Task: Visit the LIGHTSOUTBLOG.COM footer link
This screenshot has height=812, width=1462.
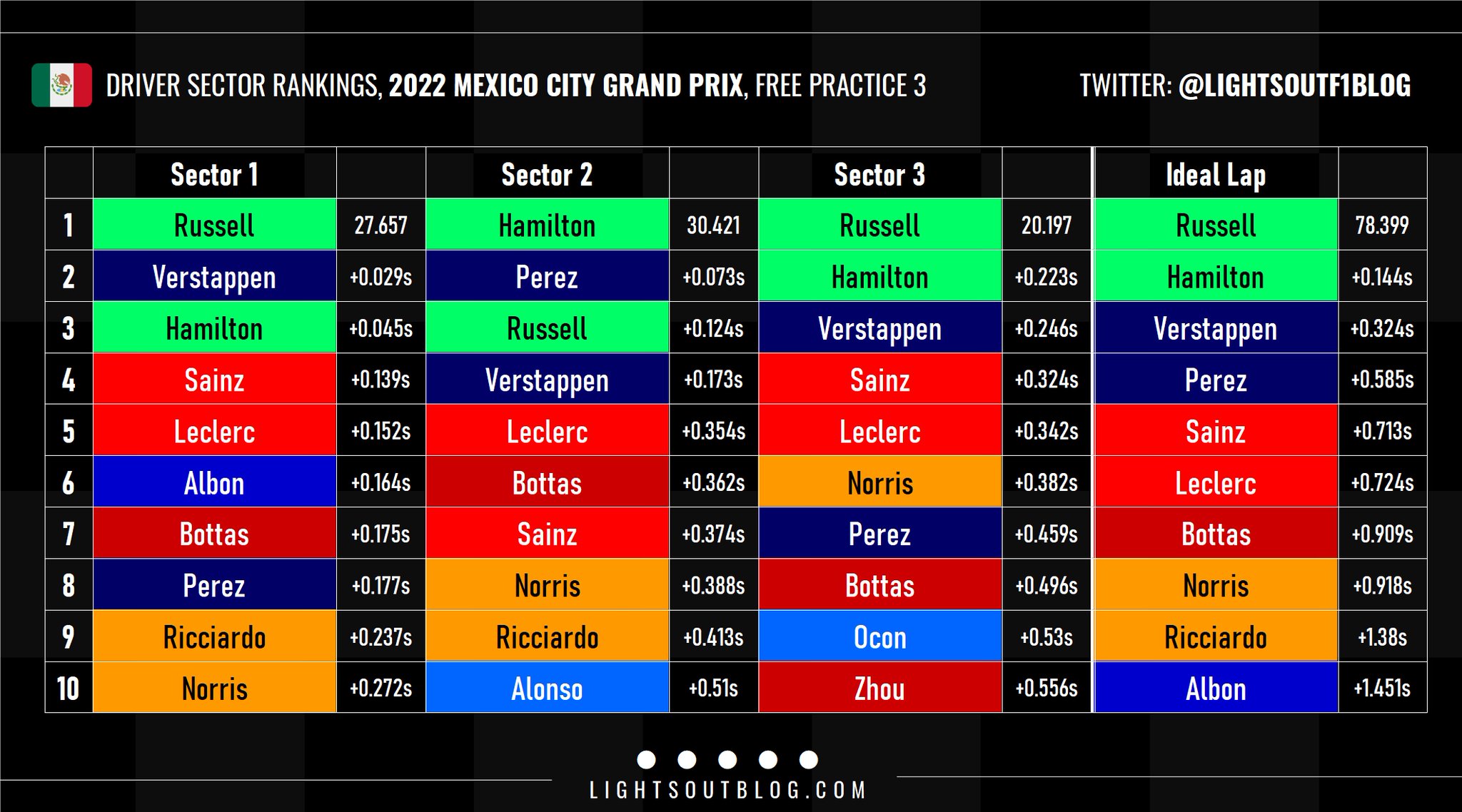Action: [x=727, y=791]
